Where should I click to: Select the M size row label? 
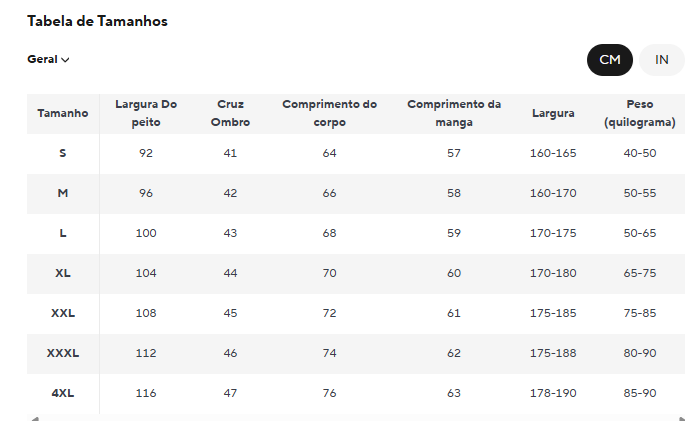click(x=63, y=193)
